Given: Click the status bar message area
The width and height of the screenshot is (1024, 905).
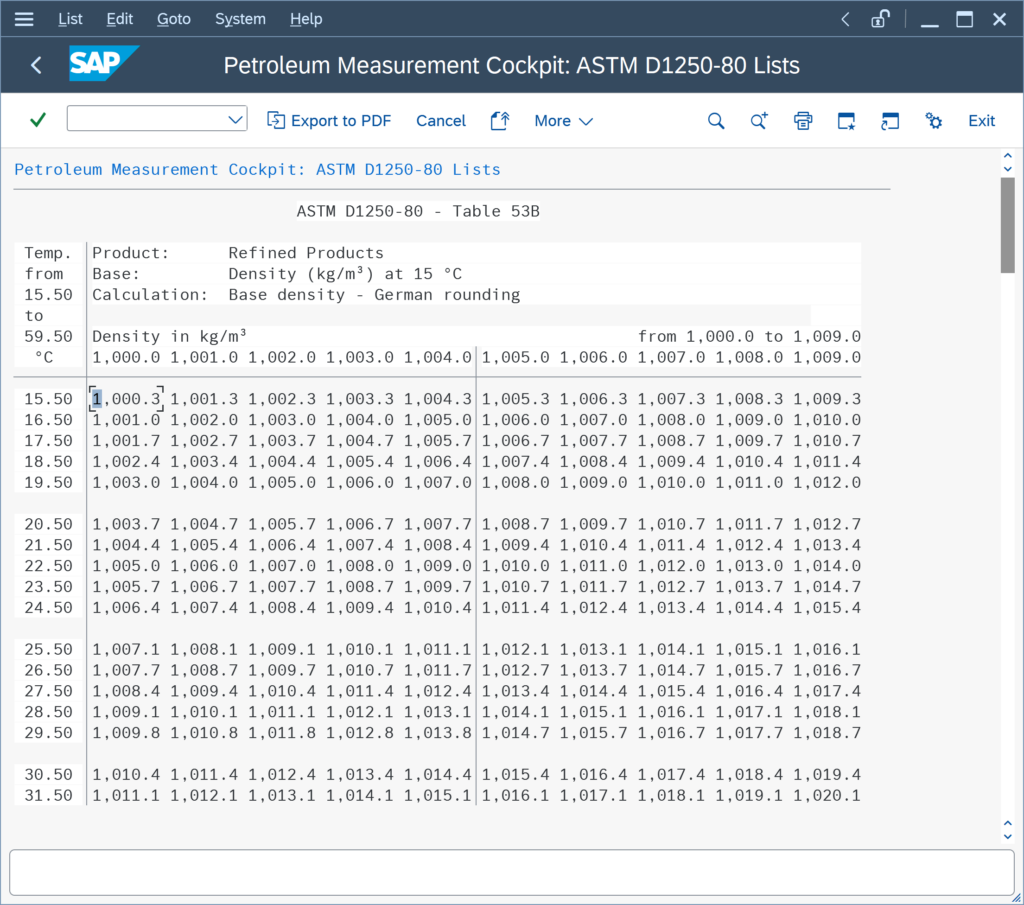Looking at the screenshot, I should [511, 872].
